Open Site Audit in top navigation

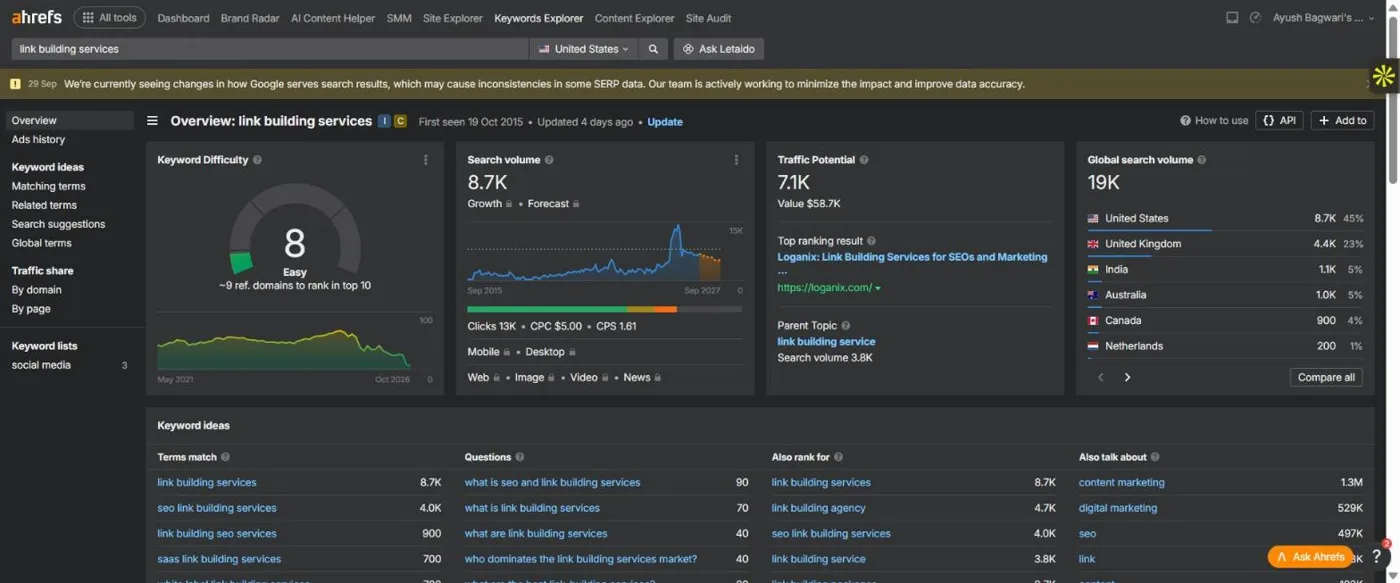point(708,18)
